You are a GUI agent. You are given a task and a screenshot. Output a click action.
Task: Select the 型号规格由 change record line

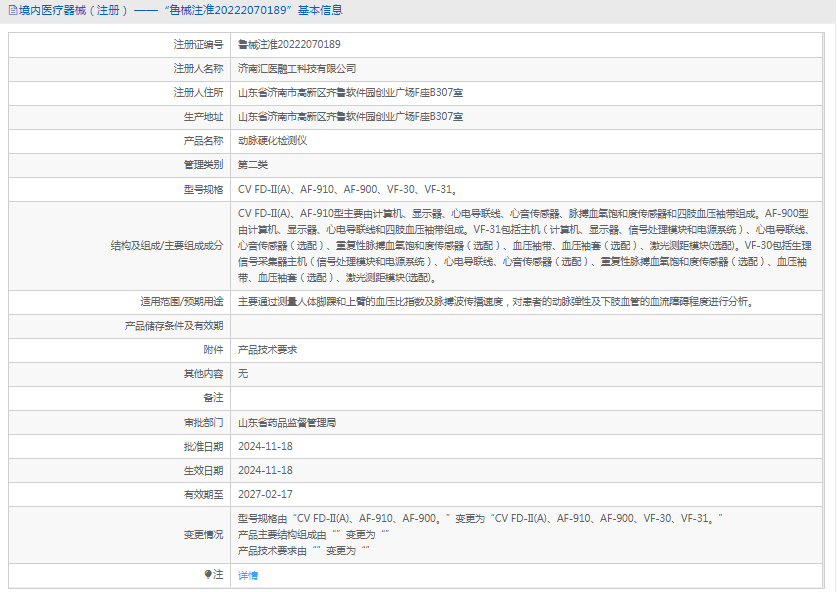pos(480,518)
